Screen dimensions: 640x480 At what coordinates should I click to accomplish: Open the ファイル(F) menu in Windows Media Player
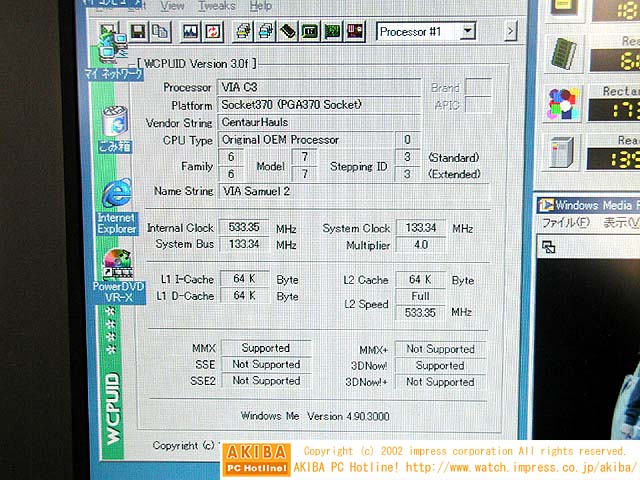pyautogui.click(x=566, y=223)
